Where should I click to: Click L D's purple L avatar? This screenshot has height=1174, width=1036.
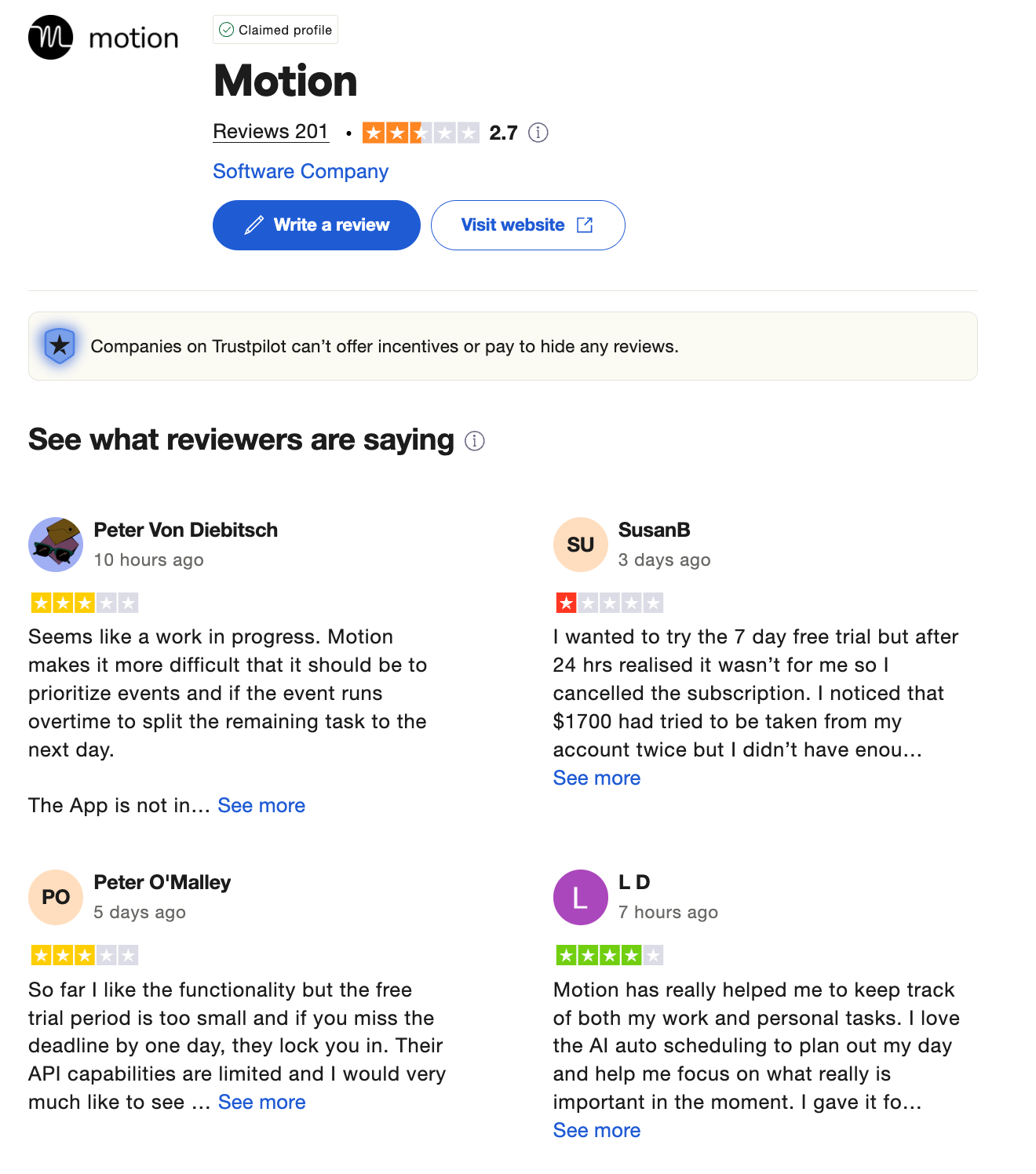pos(581,897)
